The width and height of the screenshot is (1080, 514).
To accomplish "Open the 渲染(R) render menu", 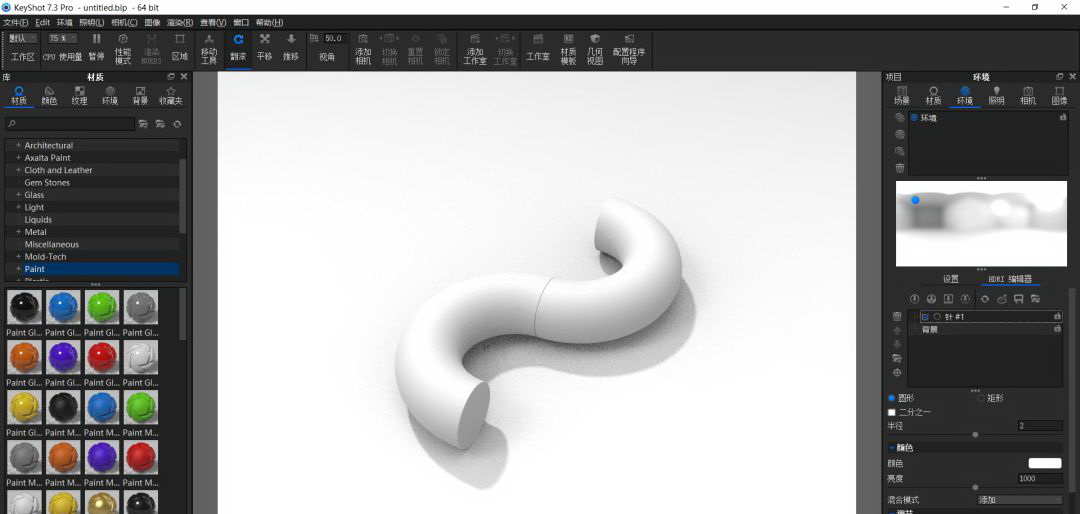I will pos(180,23).
